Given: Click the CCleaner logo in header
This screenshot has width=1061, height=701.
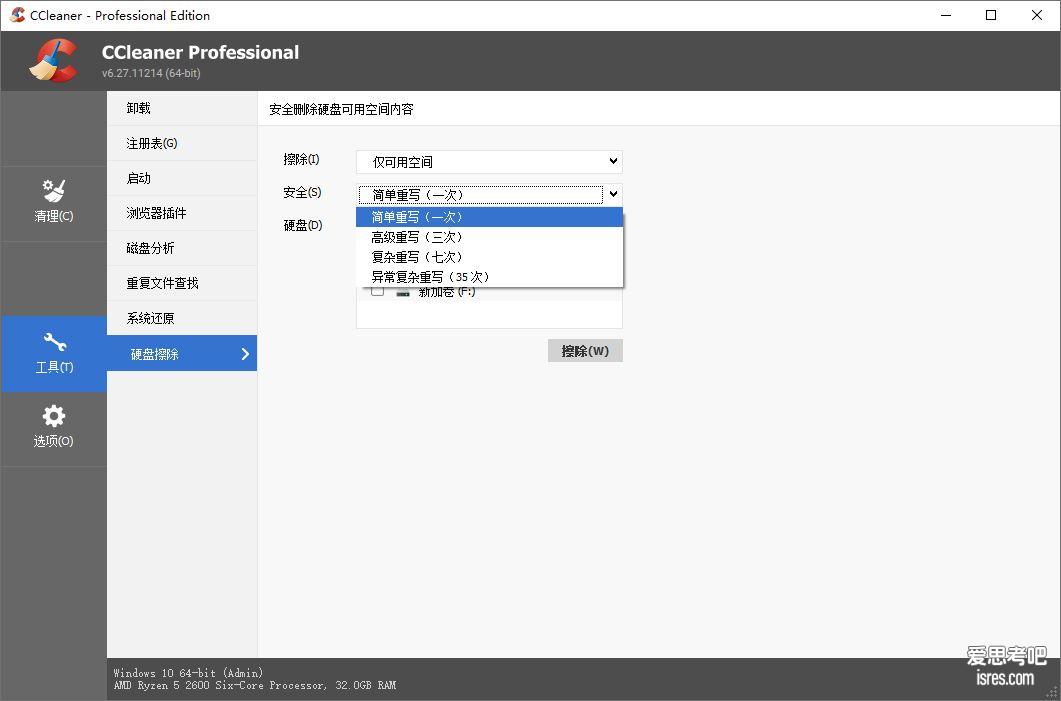Looking at the screenshot, I should [x=53, y=61].
